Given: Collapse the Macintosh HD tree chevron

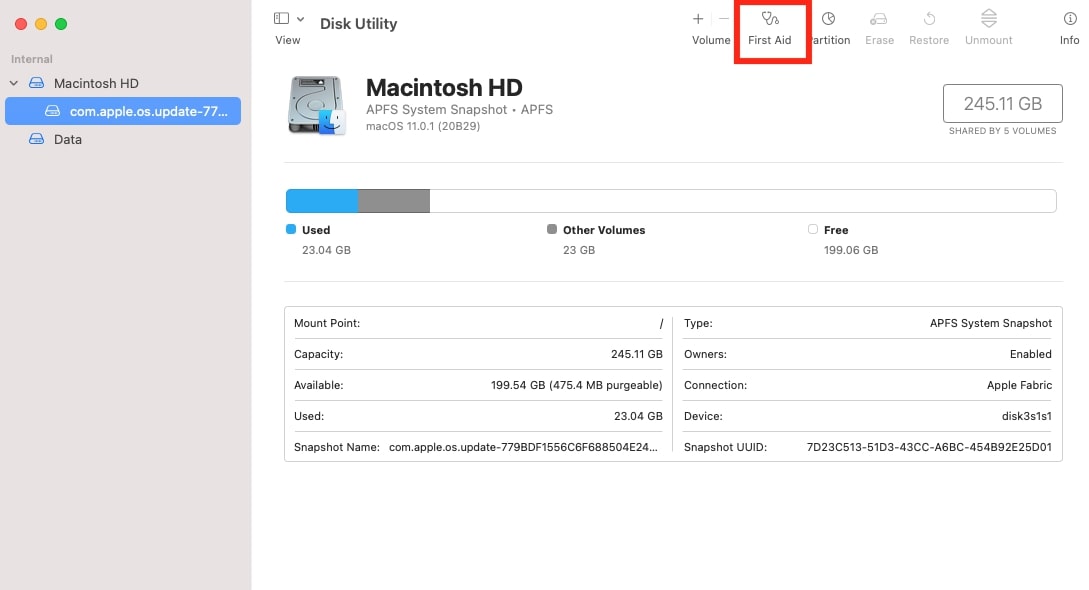Looking at the screenshot, I should point(13,83).
